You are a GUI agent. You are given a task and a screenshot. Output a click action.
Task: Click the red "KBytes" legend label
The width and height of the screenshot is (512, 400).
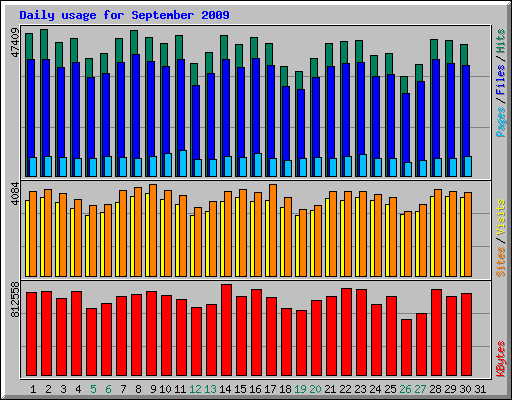(500, 359)
